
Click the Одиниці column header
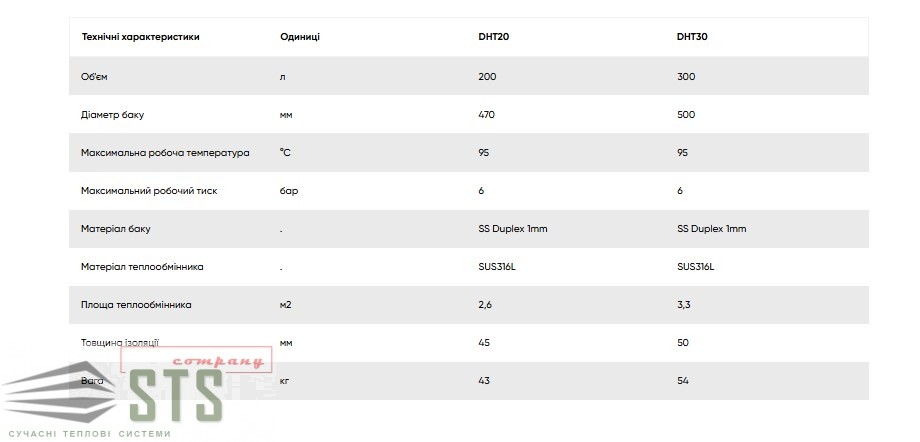tap(300, 36)
